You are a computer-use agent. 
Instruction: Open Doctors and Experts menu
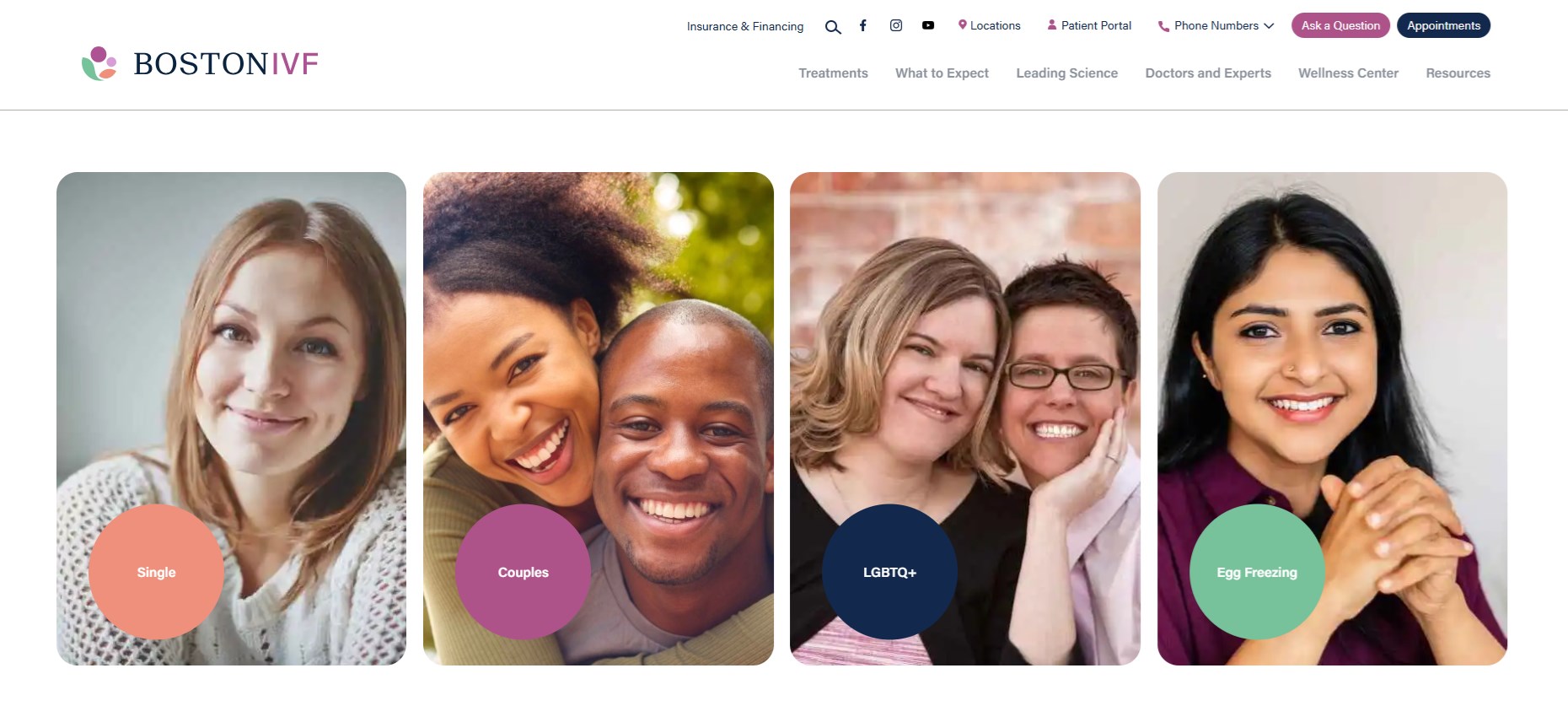(x=1208, y=73)
